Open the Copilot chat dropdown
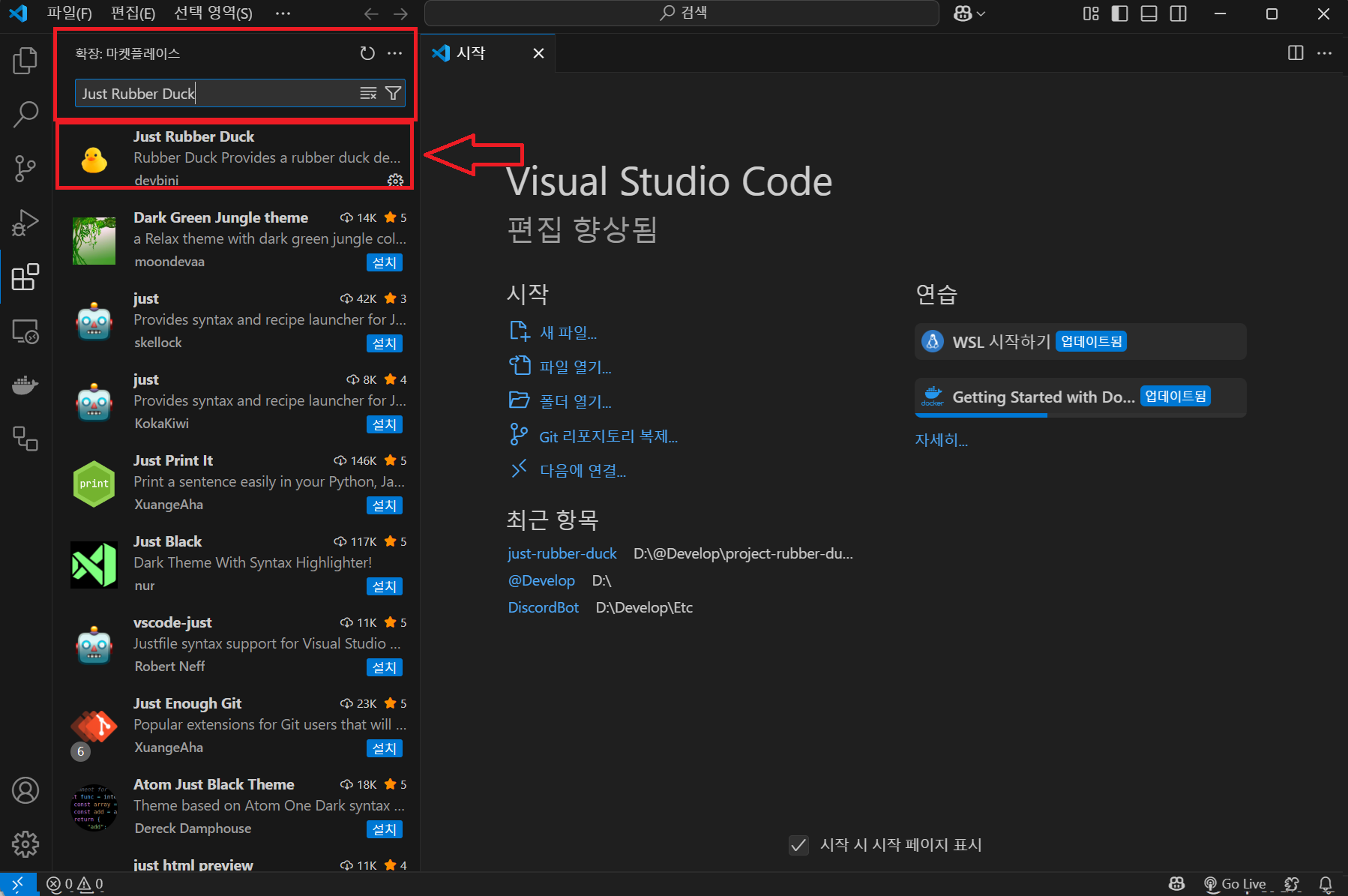Image resolution: width=1348 pixels, height=896 pixels. pos(969,13)
